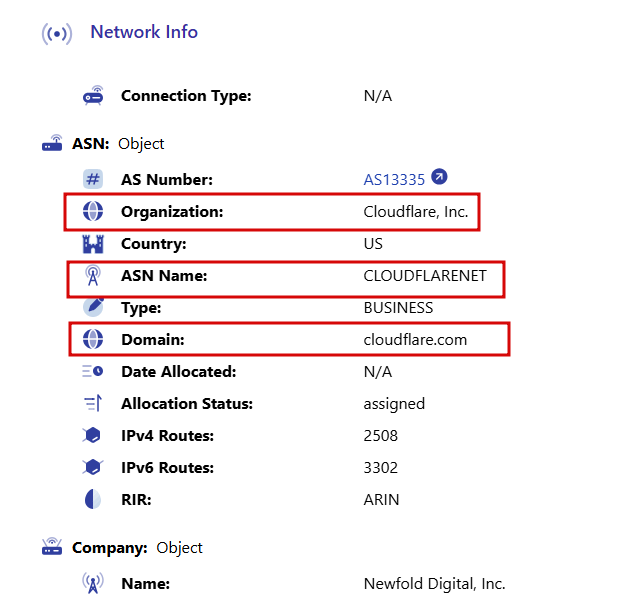Image resolution: width=618 pixels, height=596 pixels.
Task: Select the Cloudflare, Inc. organization value
Action: (x=416, y=212)
